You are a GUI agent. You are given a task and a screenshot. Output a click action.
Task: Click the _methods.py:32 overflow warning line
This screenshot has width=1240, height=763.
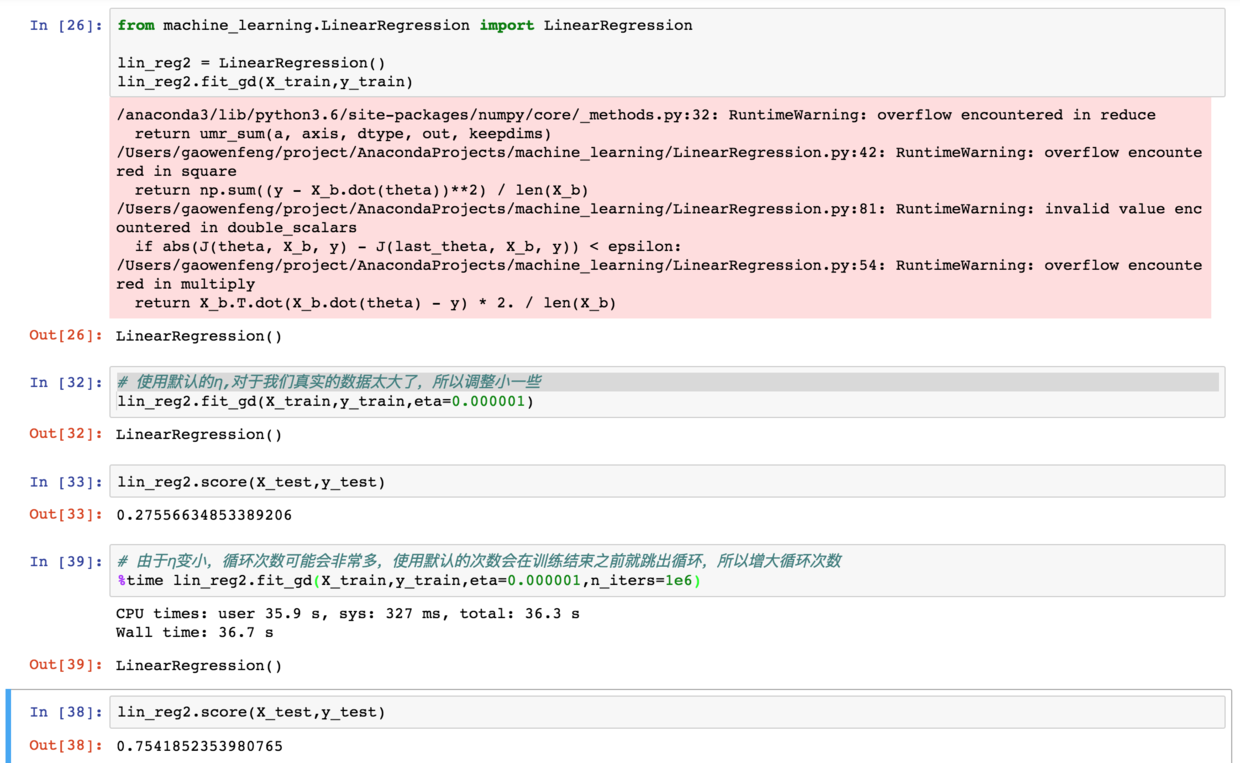click(636, 115)
